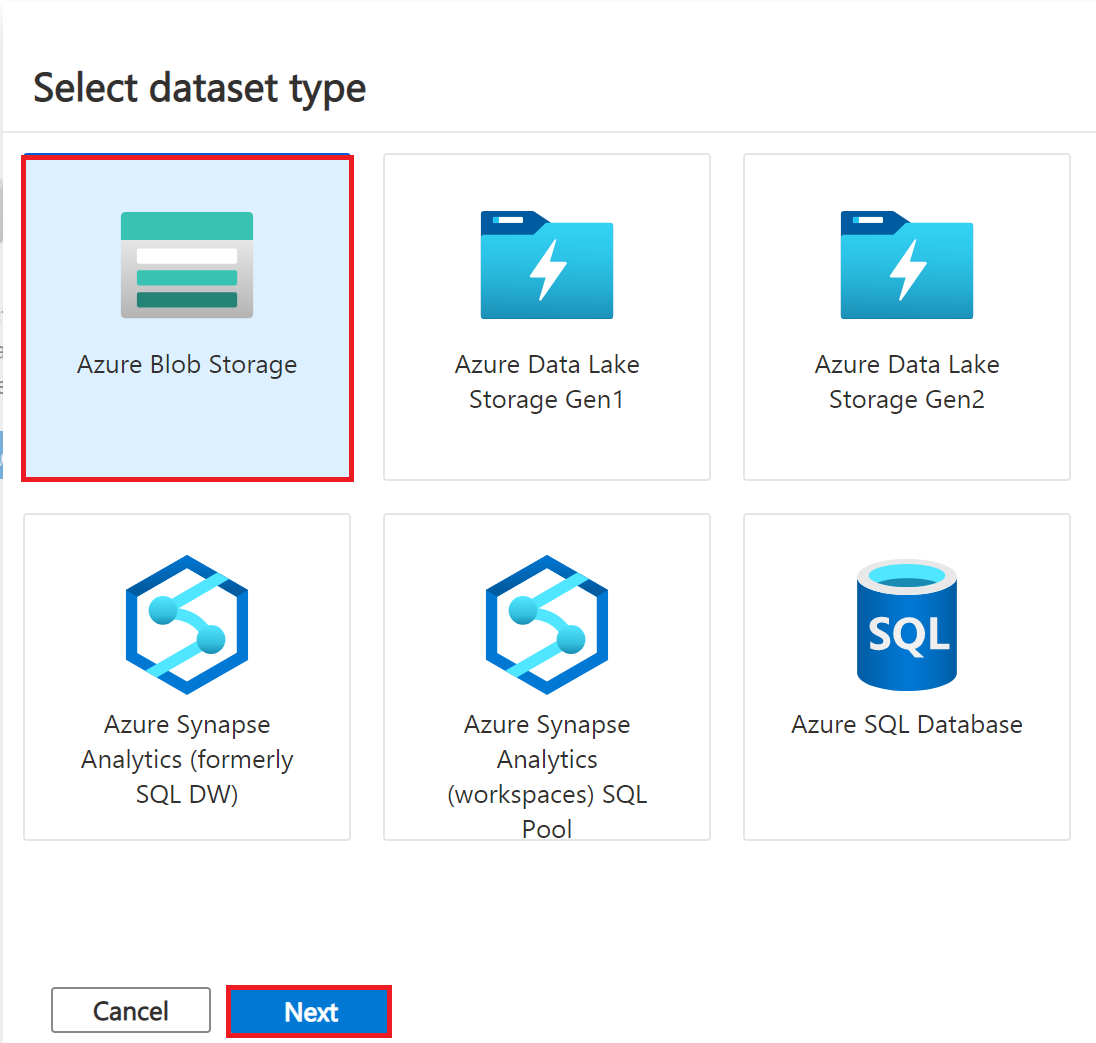
Task: Click the Azure Blob Storage icon
Action: click(187, 265)
